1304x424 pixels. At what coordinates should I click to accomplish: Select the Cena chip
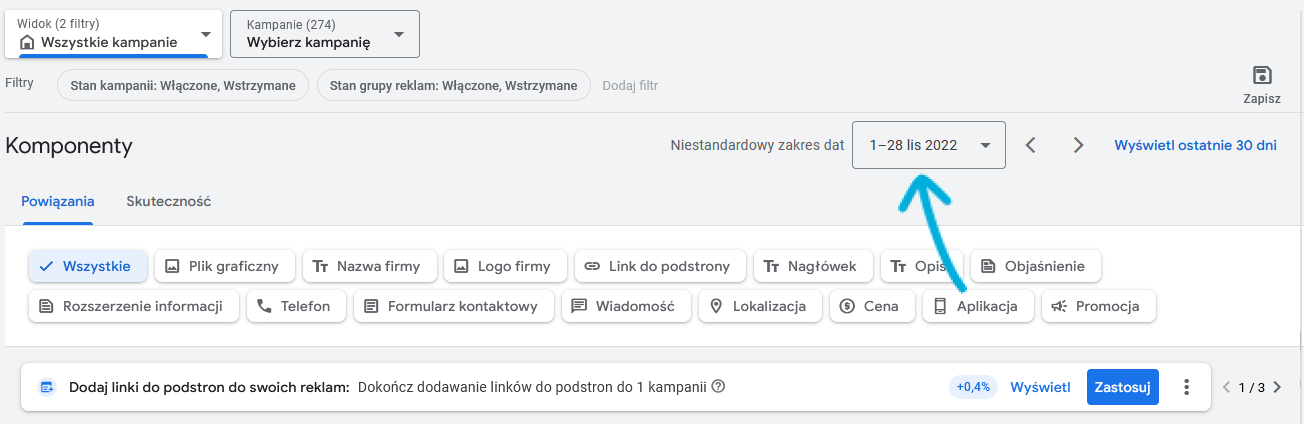click(872, 306)
